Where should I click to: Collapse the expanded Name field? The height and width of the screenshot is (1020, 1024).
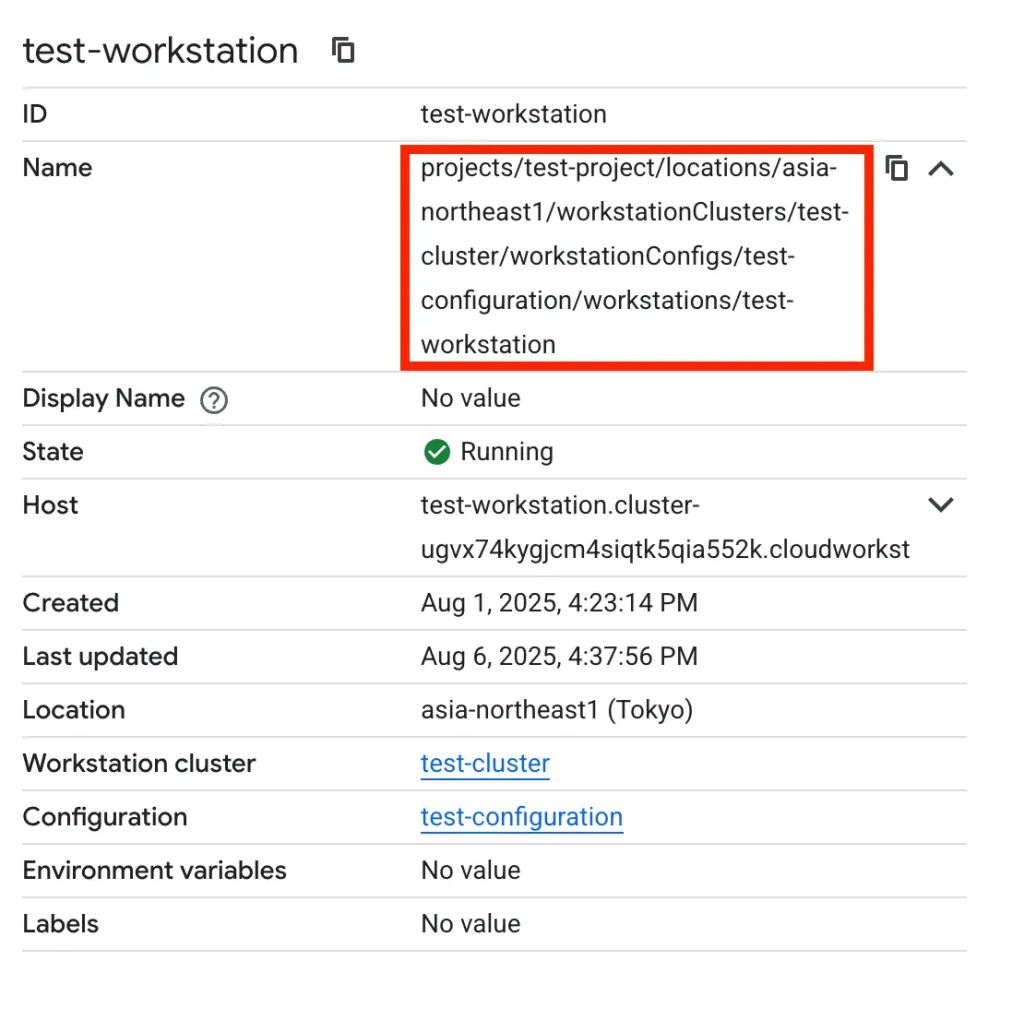941,169
